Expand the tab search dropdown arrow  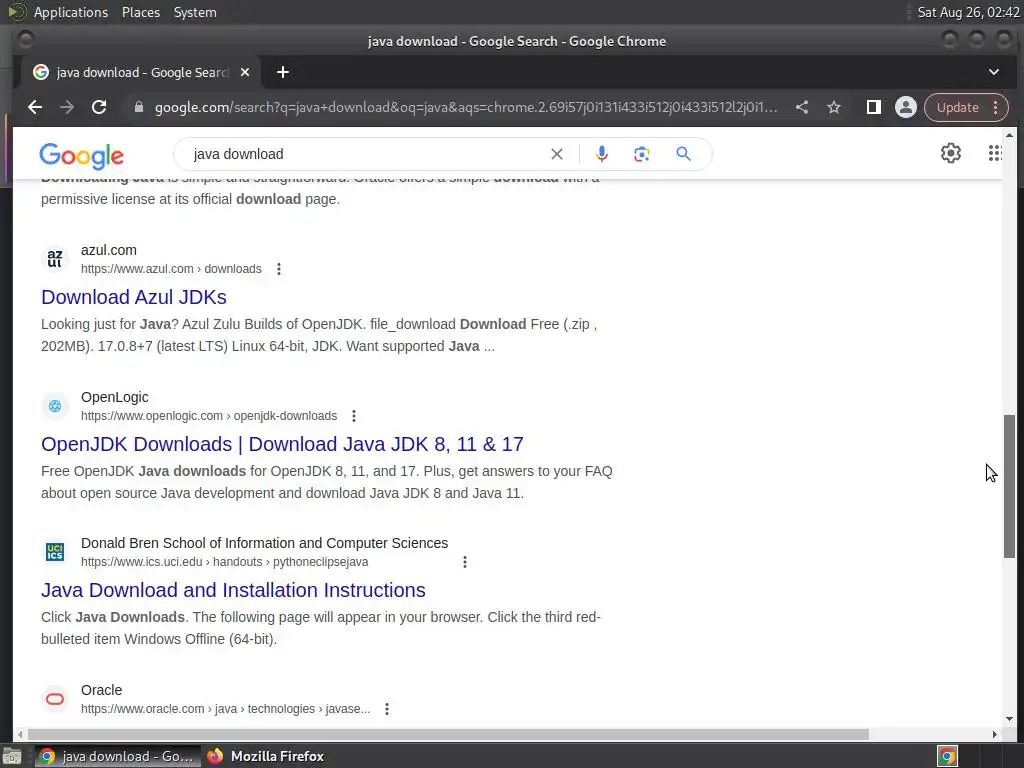[993, 72]
